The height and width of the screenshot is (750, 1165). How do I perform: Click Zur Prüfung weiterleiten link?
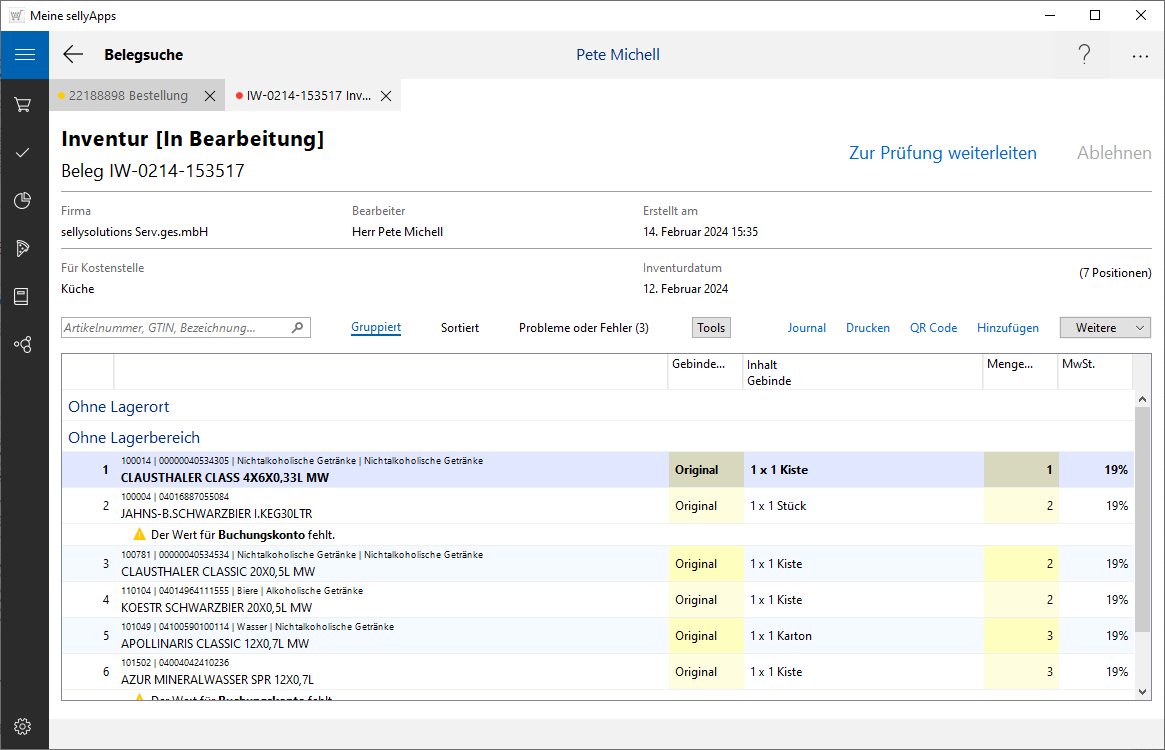pos(942,153)
